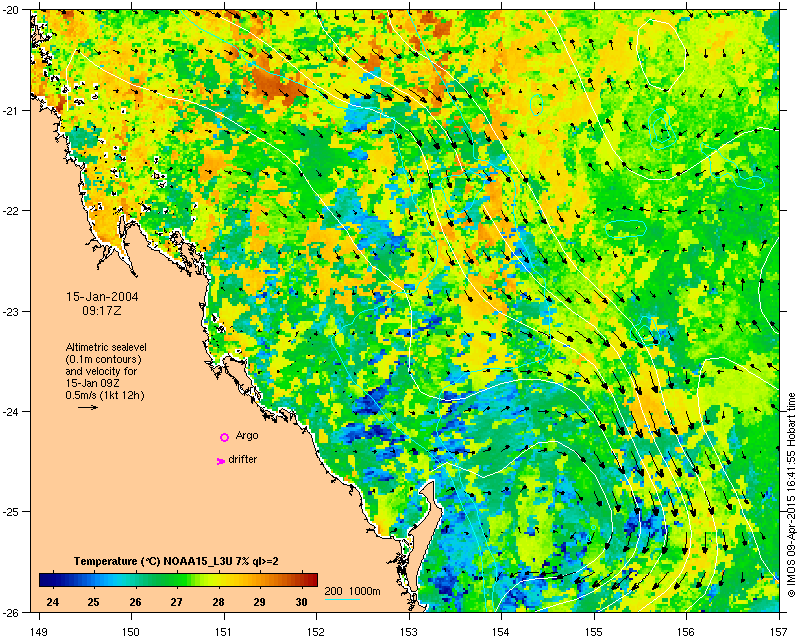Click the '151' longitude axis label
The image size is (800, 640).
click(224, 631)
